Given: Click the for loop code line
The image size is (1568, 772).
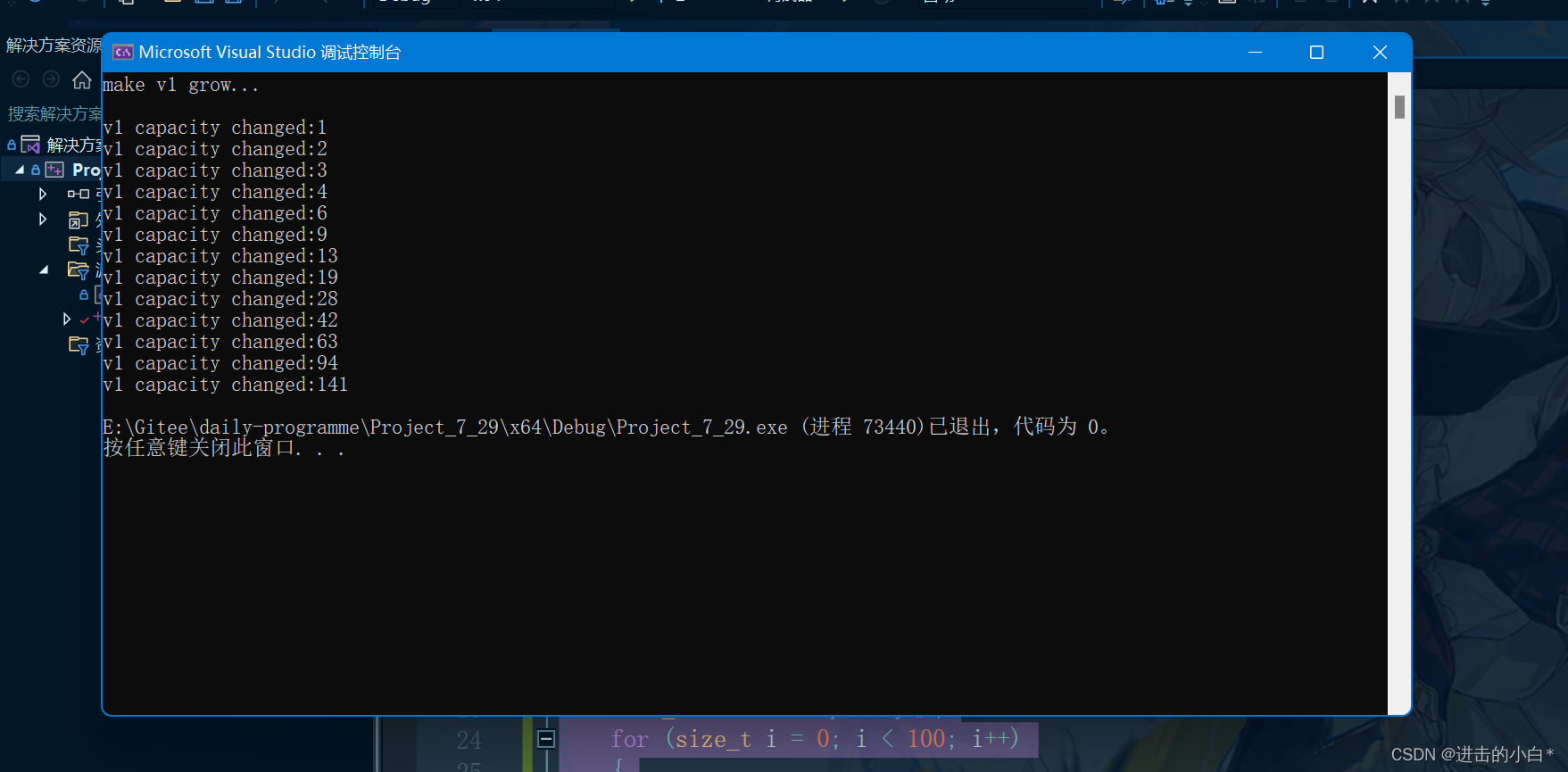Looking at the screenshot, I should click(x=814, y=739).
